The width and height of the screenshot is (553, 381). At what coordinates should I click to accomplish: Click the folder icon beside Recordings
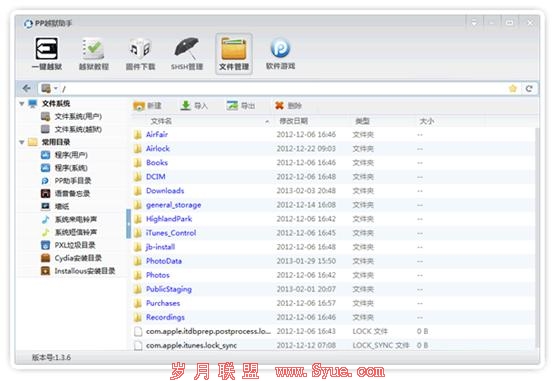pyautogui.click(x=138, y=317)
